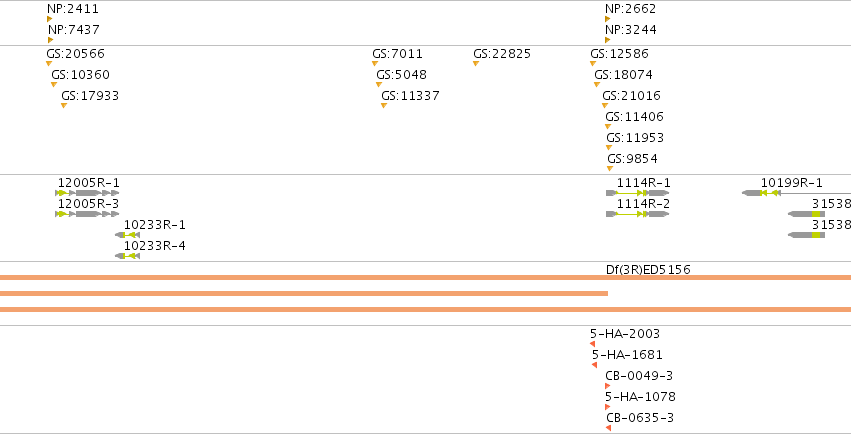Select the NP:7437 insertion arrow marker
This screenshot has height=434, width=851.
(50, 40)
